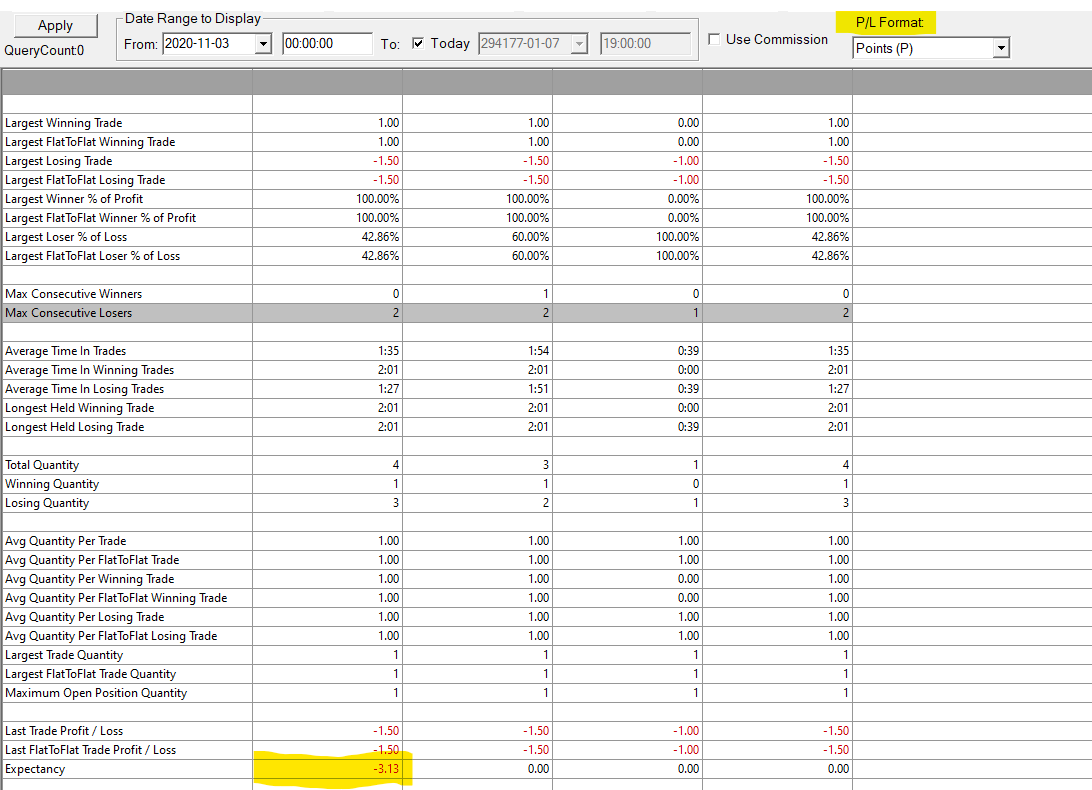
Task: Click Avg Quantity Per Trade label
Action: tap(65, 541)
